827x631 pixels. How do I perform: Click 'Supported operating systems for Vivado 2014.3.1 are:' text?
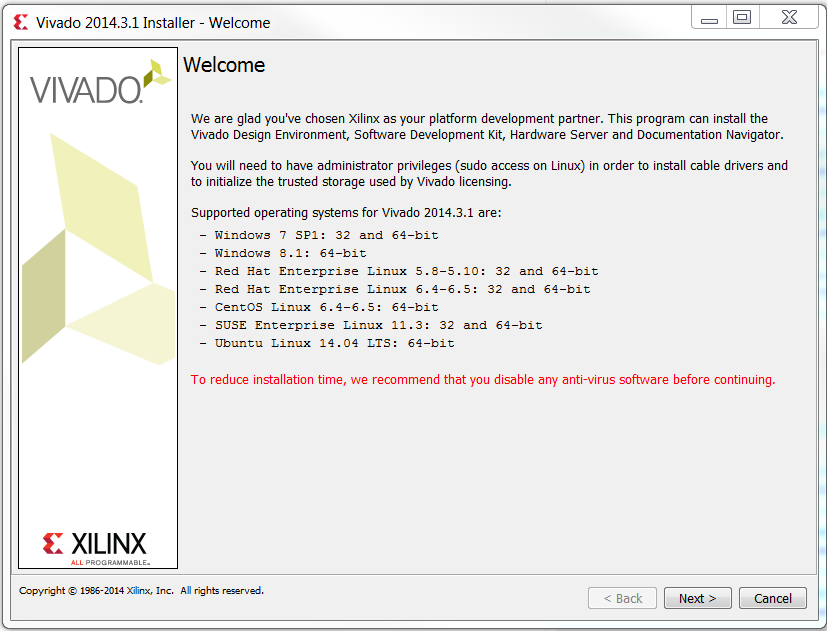click(x=346, y=213)
